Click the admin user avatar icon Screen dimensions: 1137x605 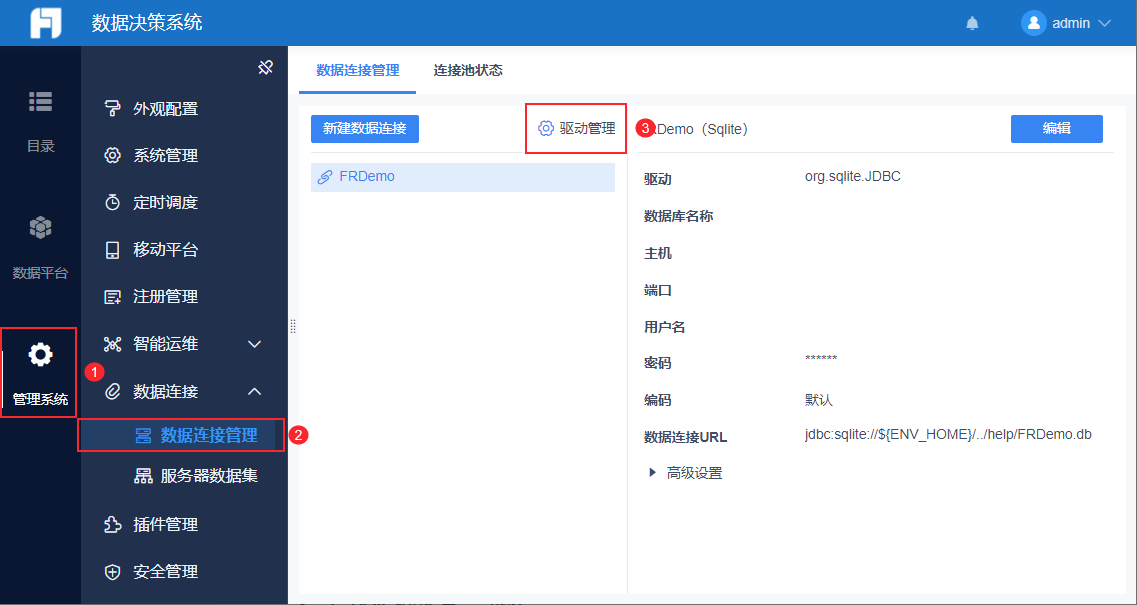pos(1033,23)
